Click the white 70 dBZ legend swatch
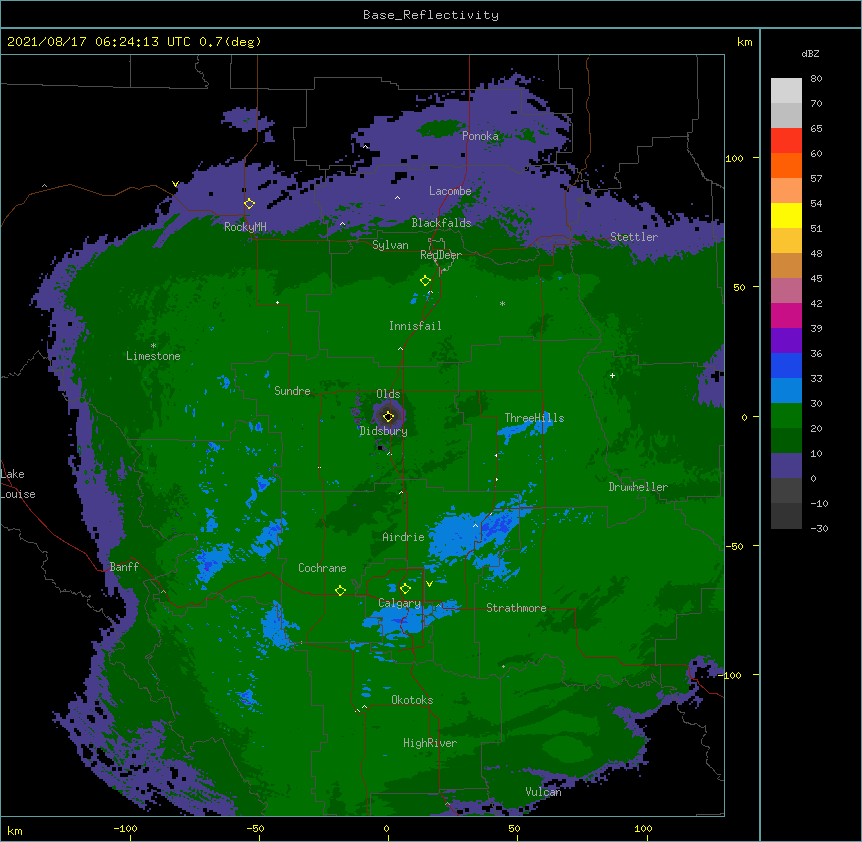This screenshot has width=862, height=842. point(786,91)
